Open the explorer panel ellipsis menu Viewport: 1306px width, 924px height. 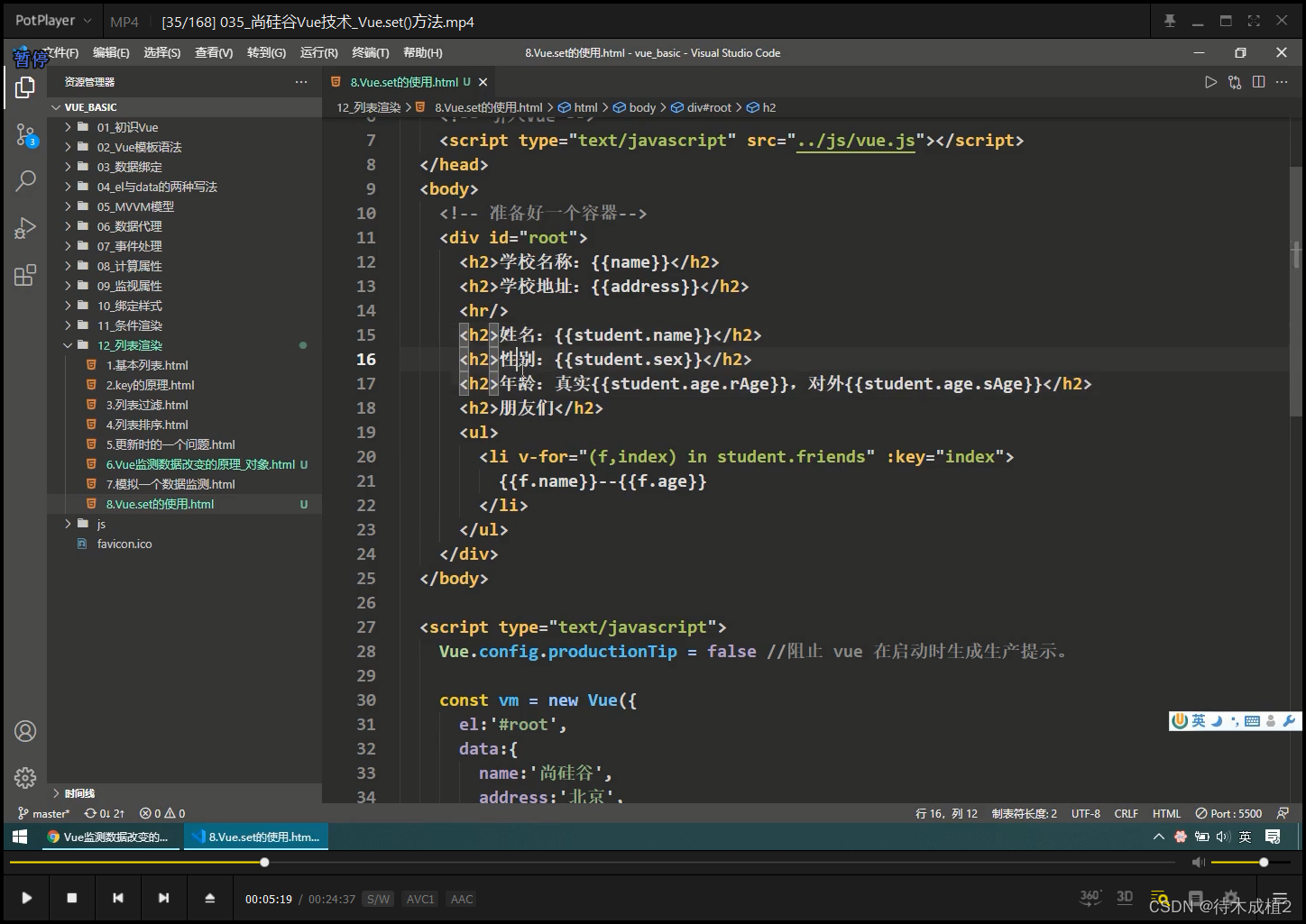[301, 82]
